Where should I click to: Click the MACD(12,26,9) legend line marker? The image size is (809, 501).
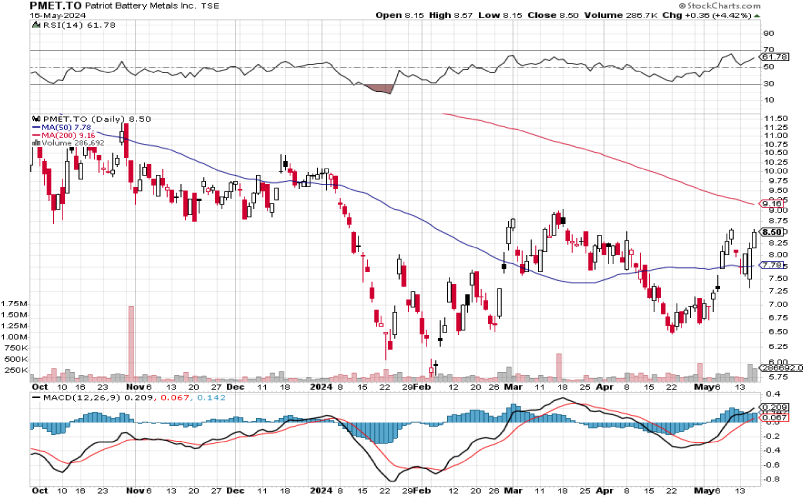pyautogui.click(x=35, y=397)
